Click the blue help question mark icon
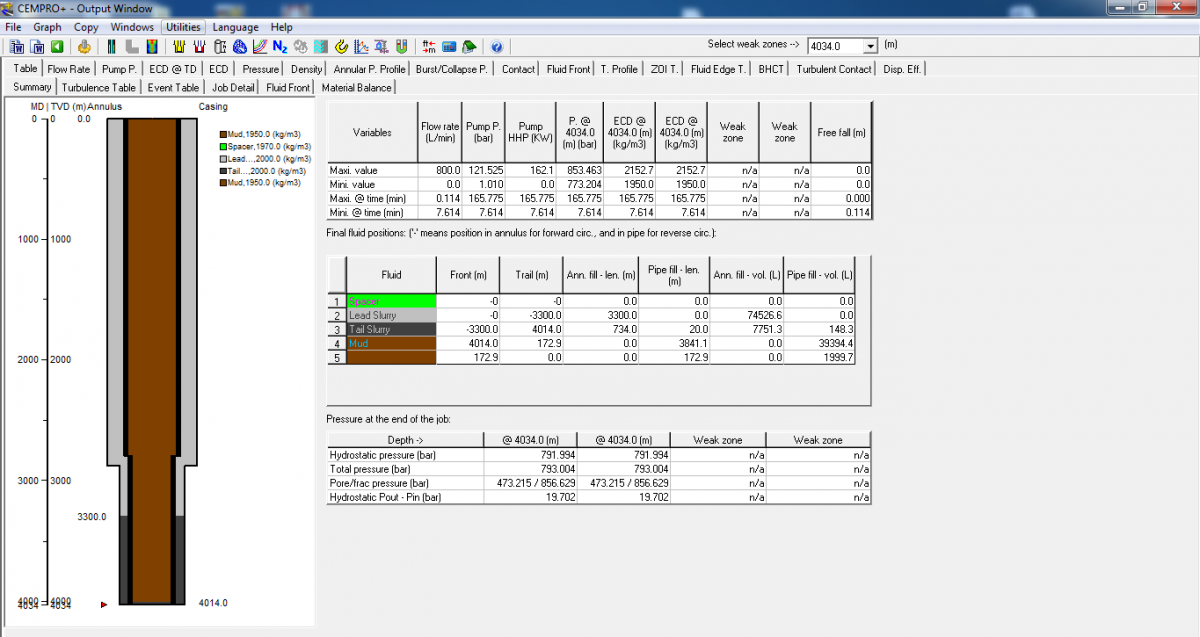 [x=496, y=47]
